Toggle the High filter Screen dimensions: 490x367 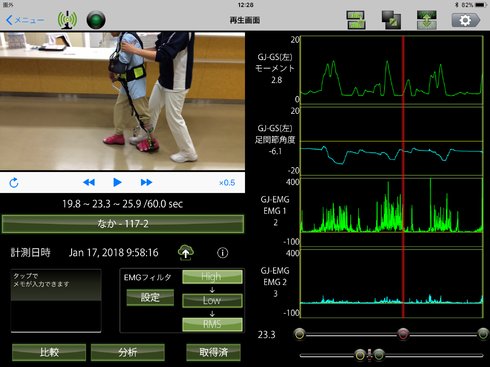point(212,277)
